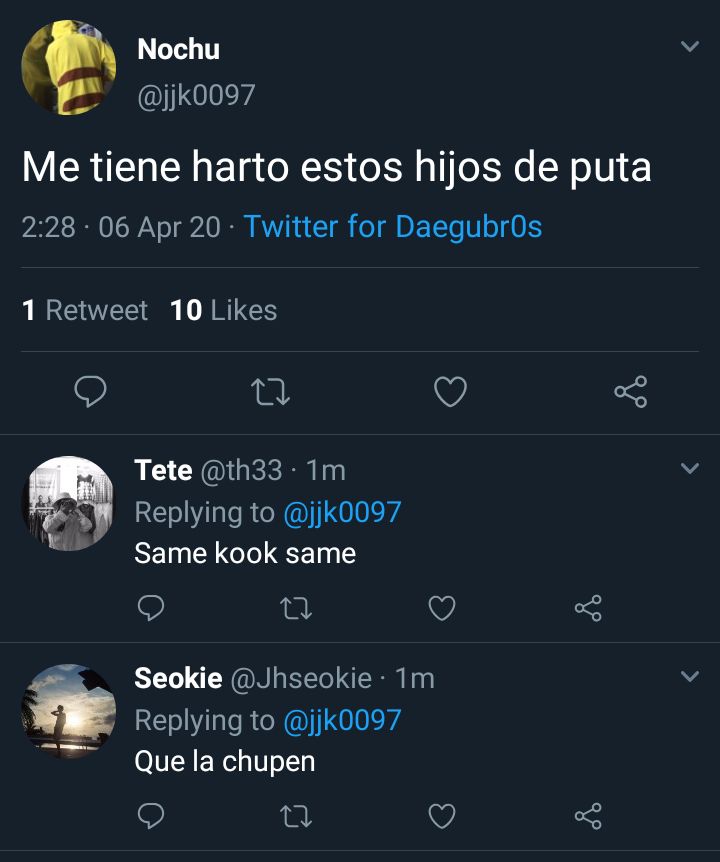This screenshot has height=862, width=720.
Task: Share Seokie's reply
Action: [x=588, y=816]
